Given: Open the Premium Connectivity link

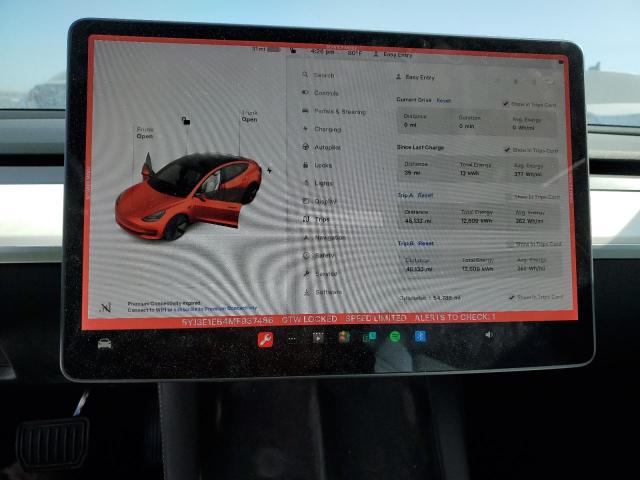Looking at the screenshot, I should [217, 309].
